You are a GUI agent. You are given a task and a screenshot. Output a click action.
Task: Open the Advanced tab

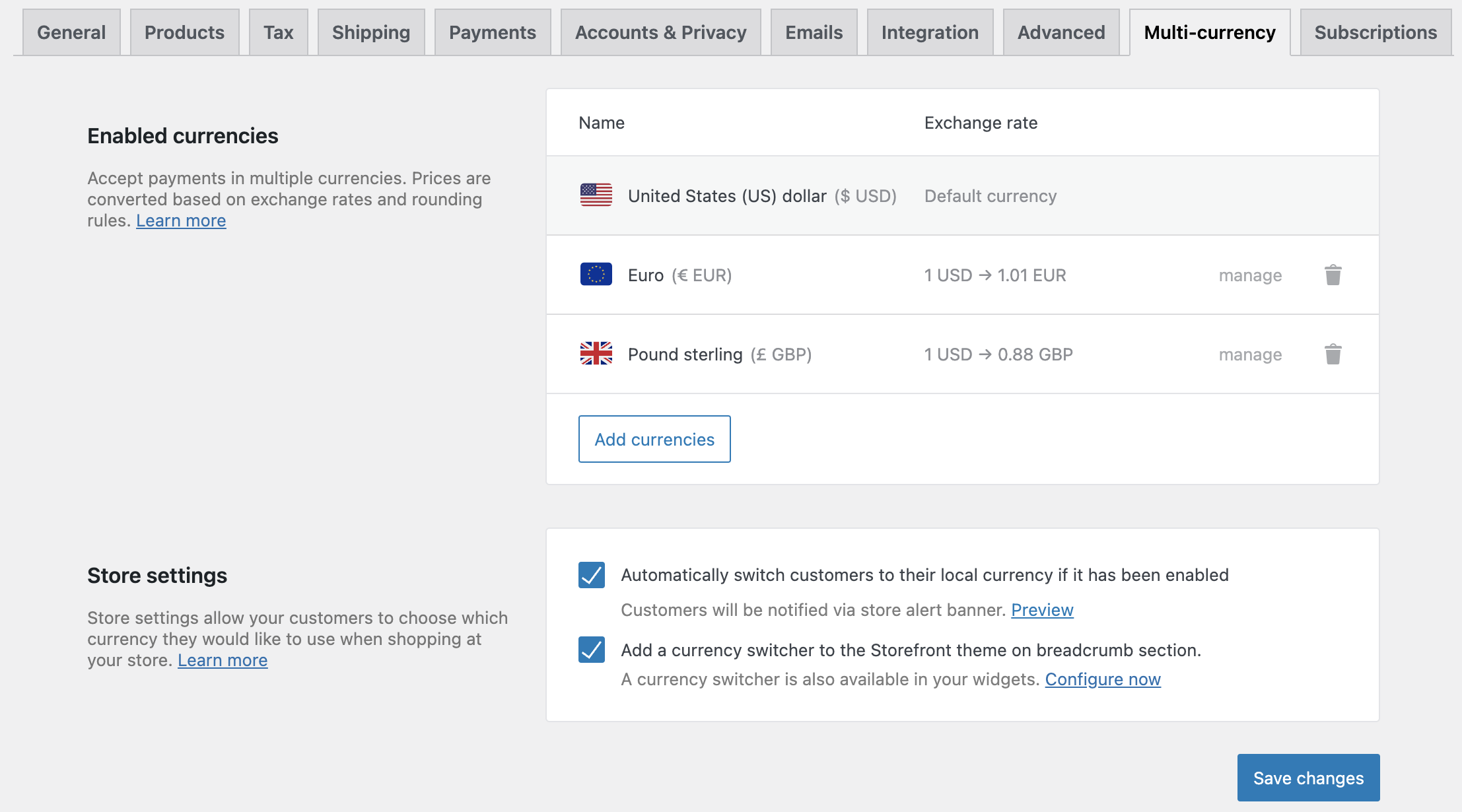(x=1061, y=32)
